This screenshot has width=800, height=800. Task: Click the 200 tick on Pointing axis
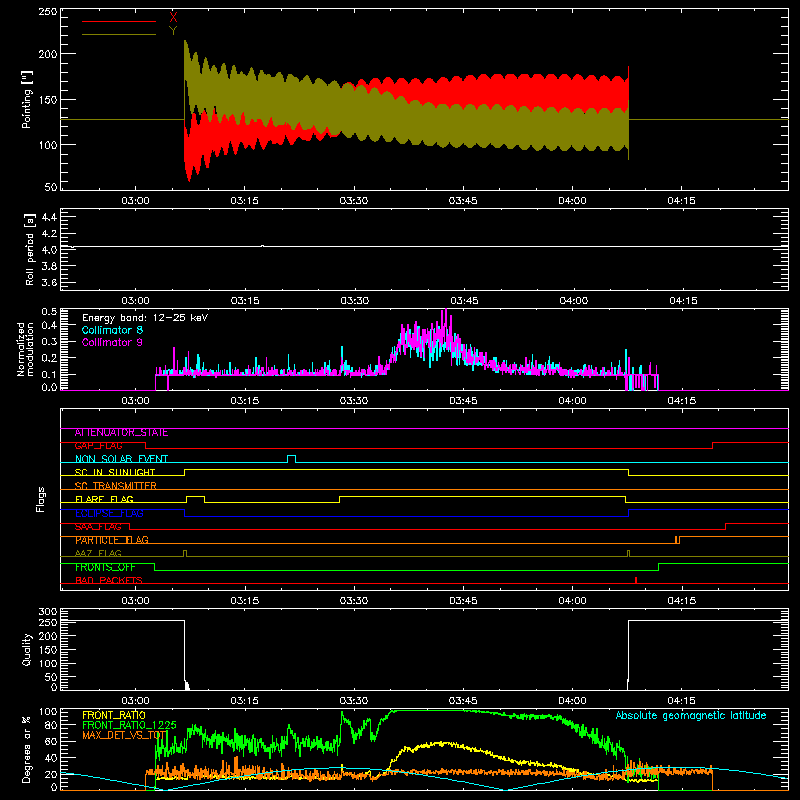(x=47, y=54)
